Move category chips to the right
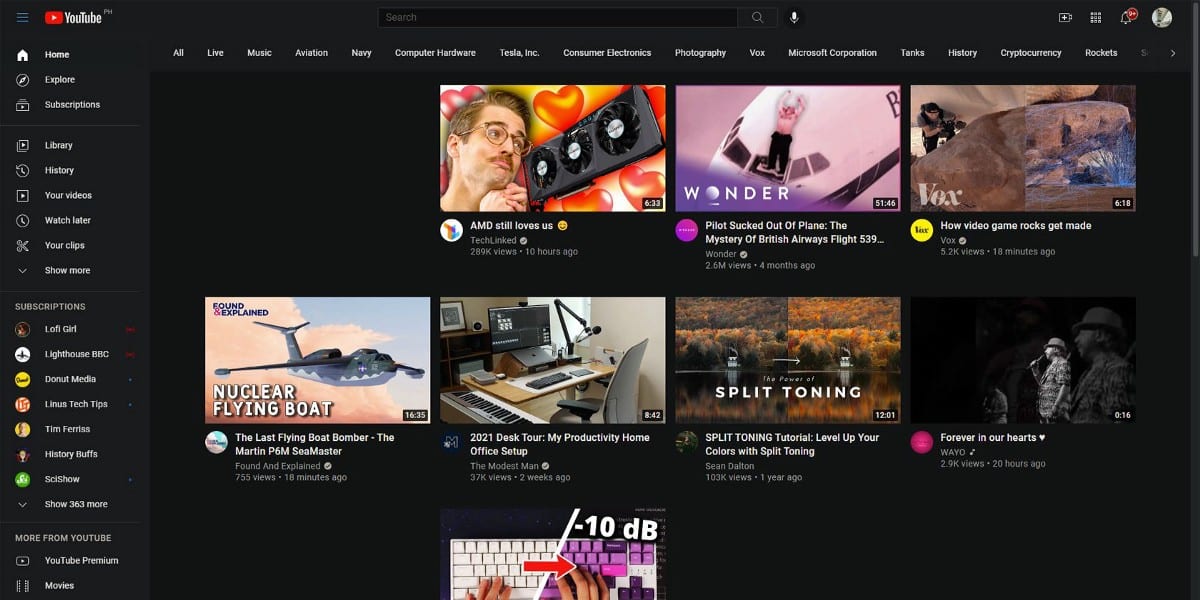 (x=1173, y=53)
